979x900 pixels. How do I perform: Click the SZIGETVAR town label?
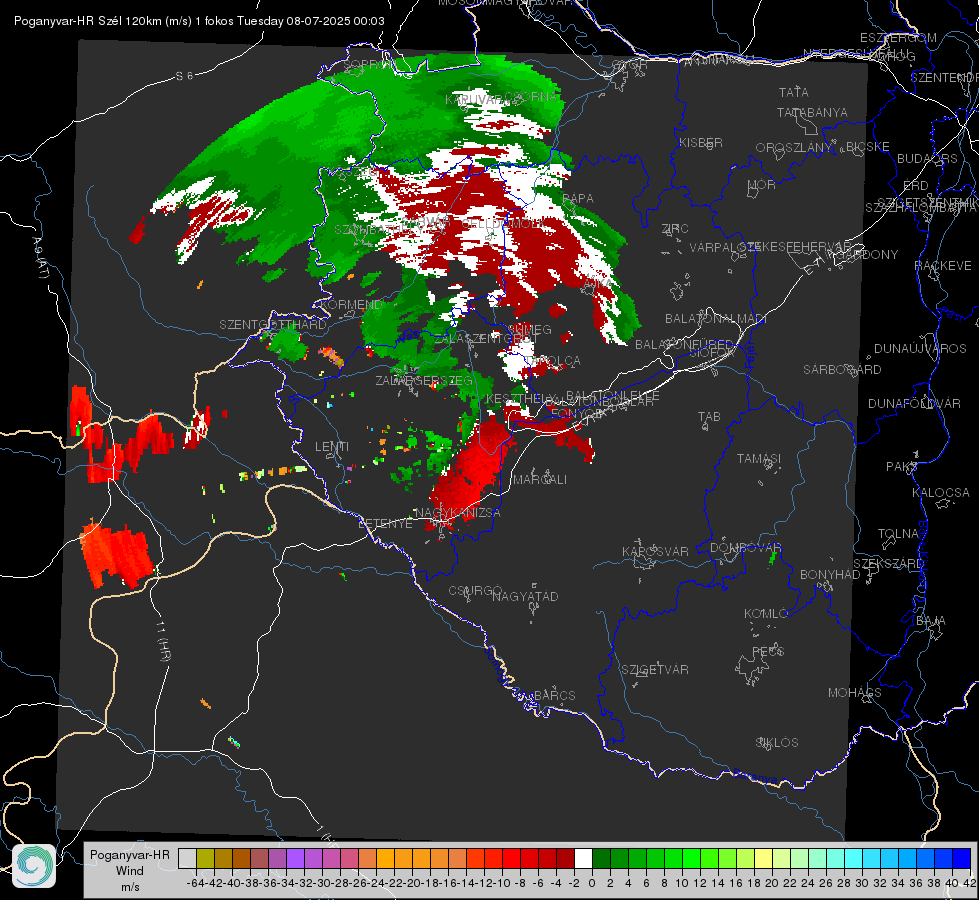pos(654,670)
